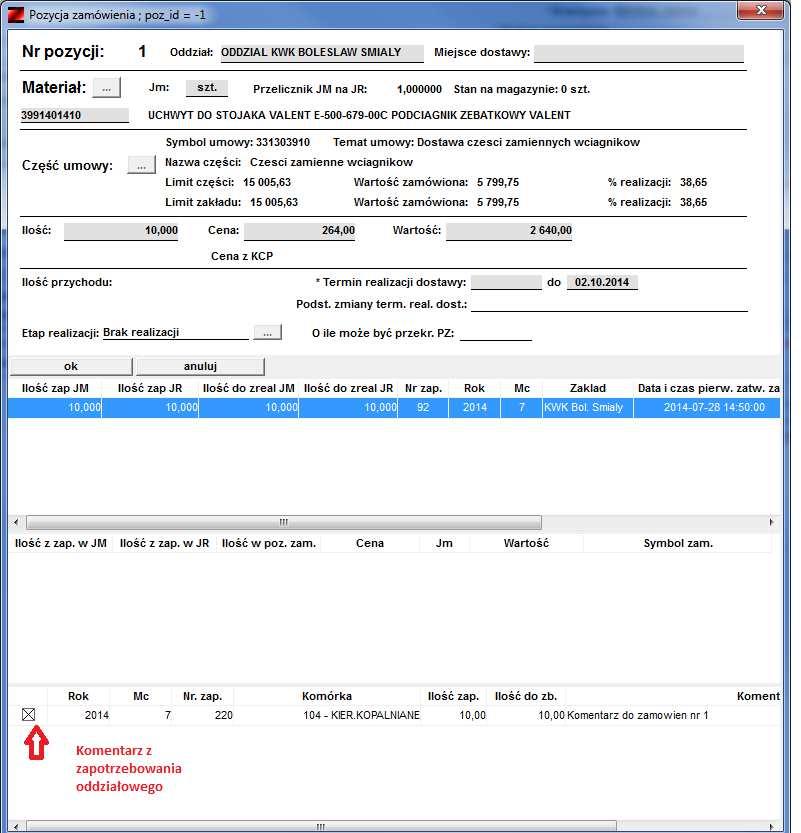Click the Ilość w poz. zam. header
The height and width of the screenshot is (833, 801).
click(269, 543)
